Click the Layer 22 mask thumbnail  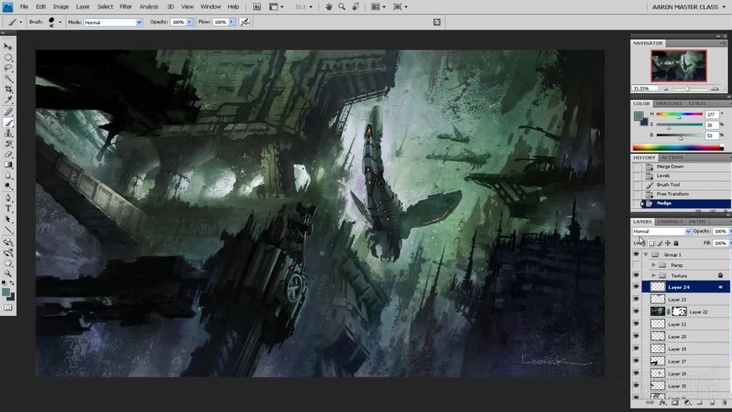[680, 312]
